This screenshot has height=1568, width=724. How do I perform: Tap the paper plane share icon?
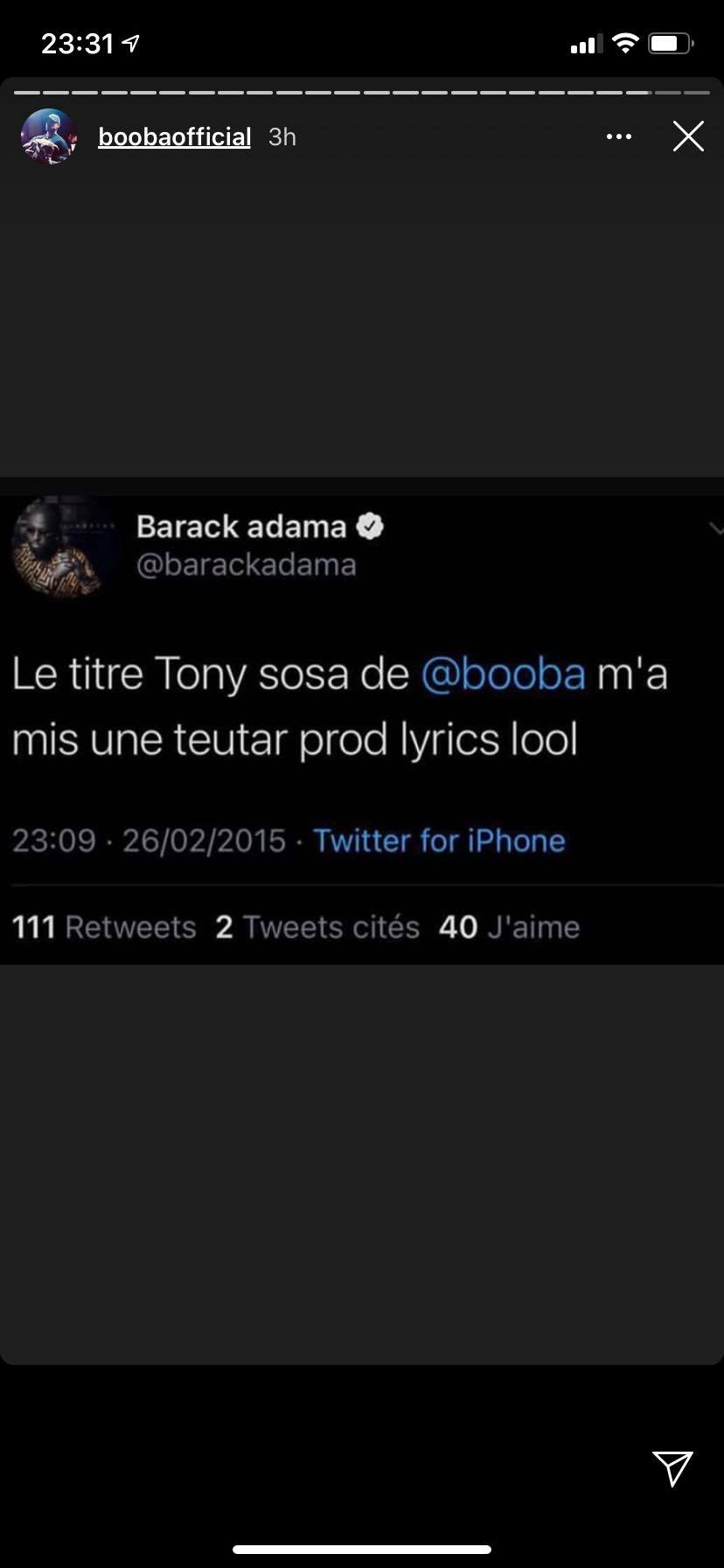[672, 1469]
